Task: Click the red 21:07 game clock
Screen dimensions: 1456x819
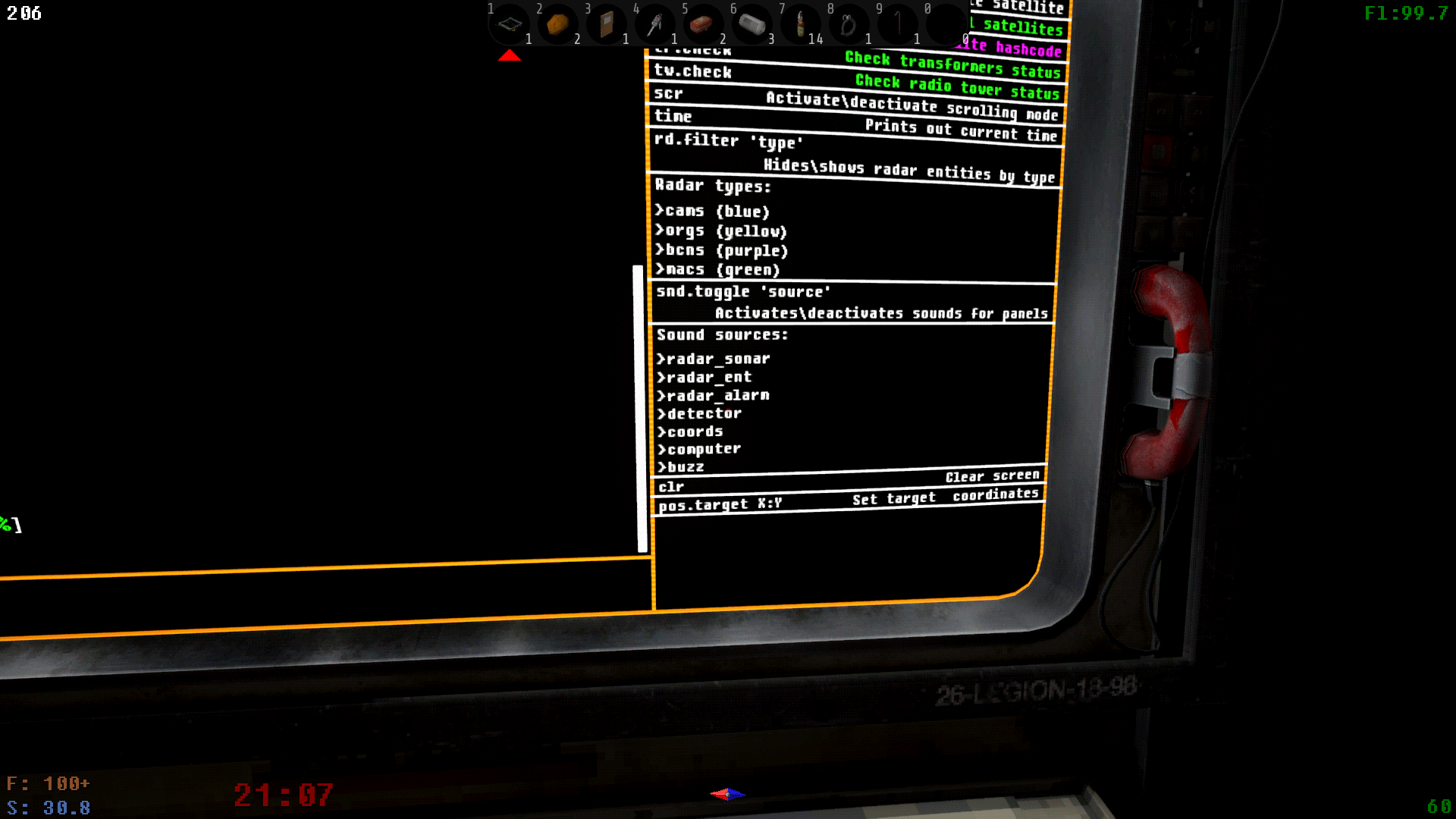Action: pos(284,795)
